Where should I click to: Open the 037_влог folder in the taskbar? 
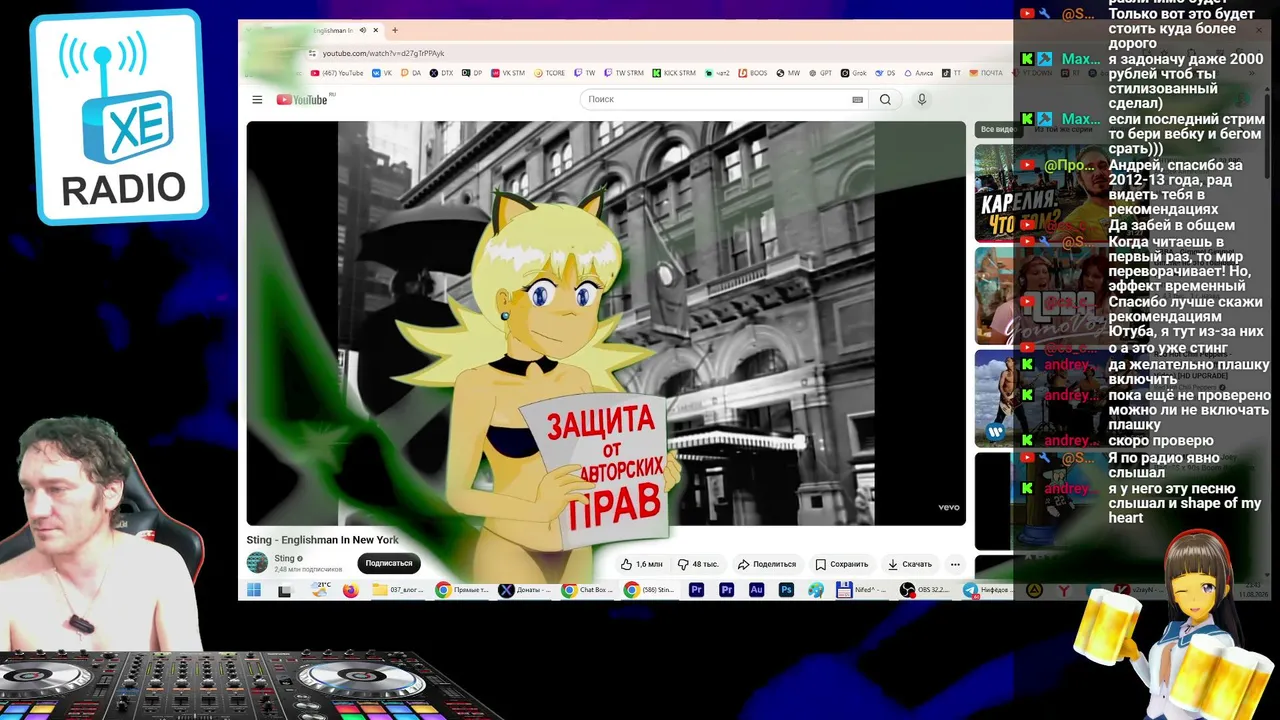[x=399, y=590]
